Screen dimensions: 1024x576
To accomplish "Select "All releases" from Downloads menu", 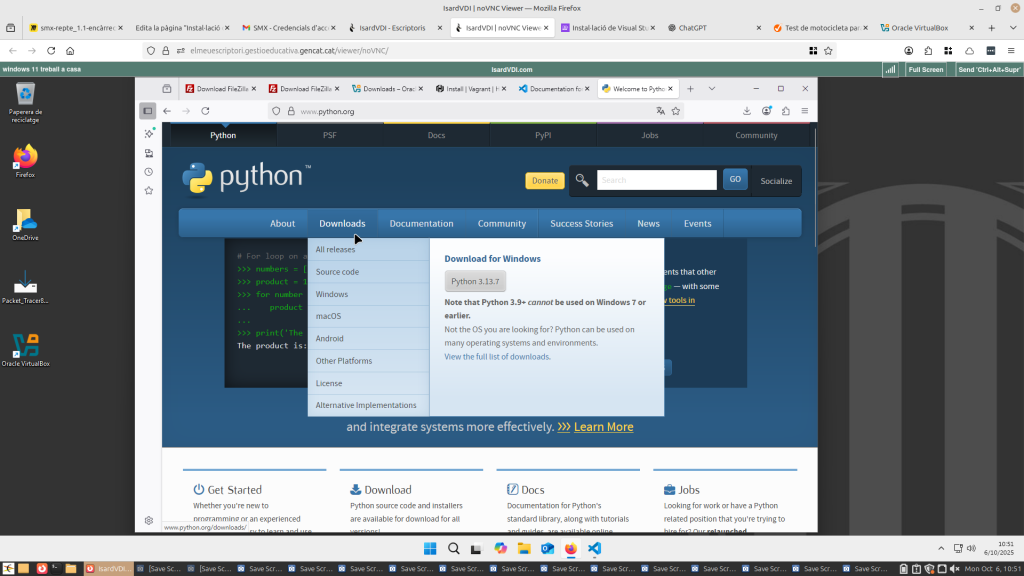I will pos(336,250).
